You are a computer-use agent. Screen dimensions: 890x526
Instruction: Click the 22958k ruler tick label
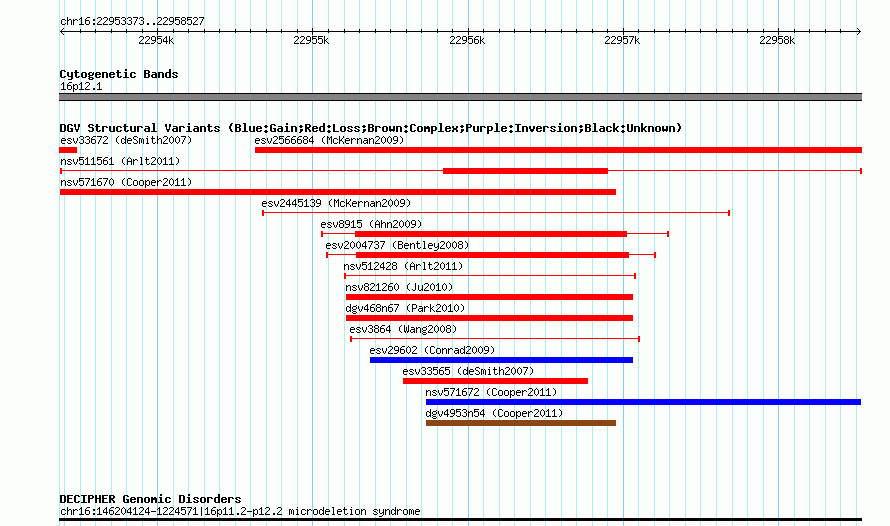777,40
